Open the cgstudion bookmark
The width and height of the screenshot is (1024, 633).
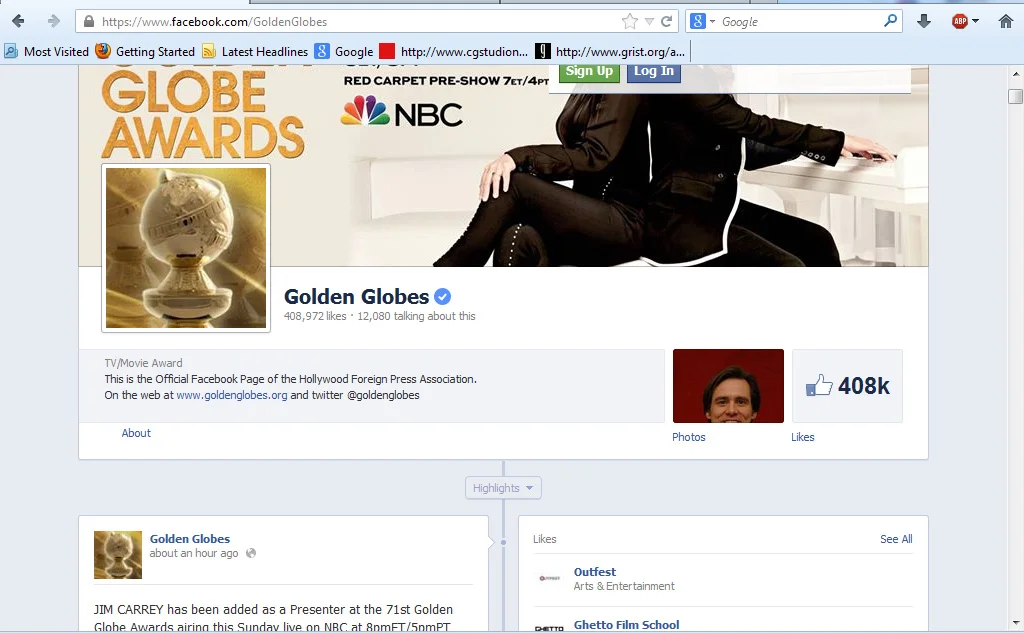pyautogui.click(x=454, y=52)
